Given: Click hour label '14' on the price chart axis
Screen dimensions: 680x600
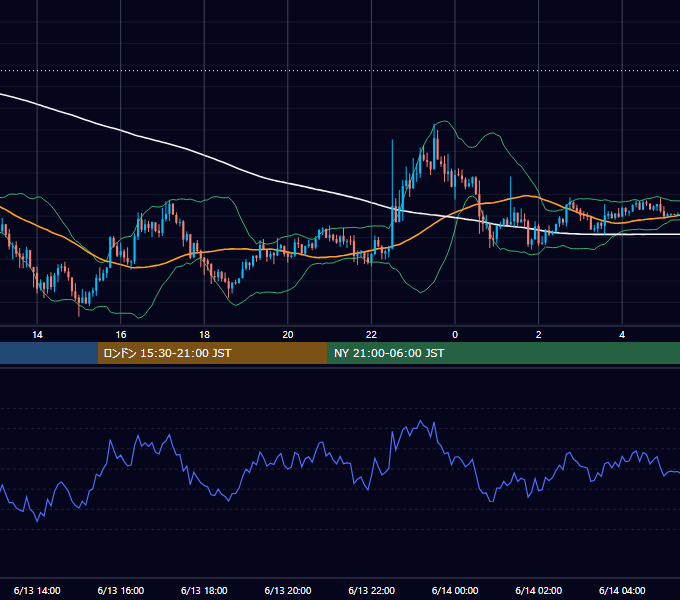Looking at the screenshot, I should [x=37, y=335].
